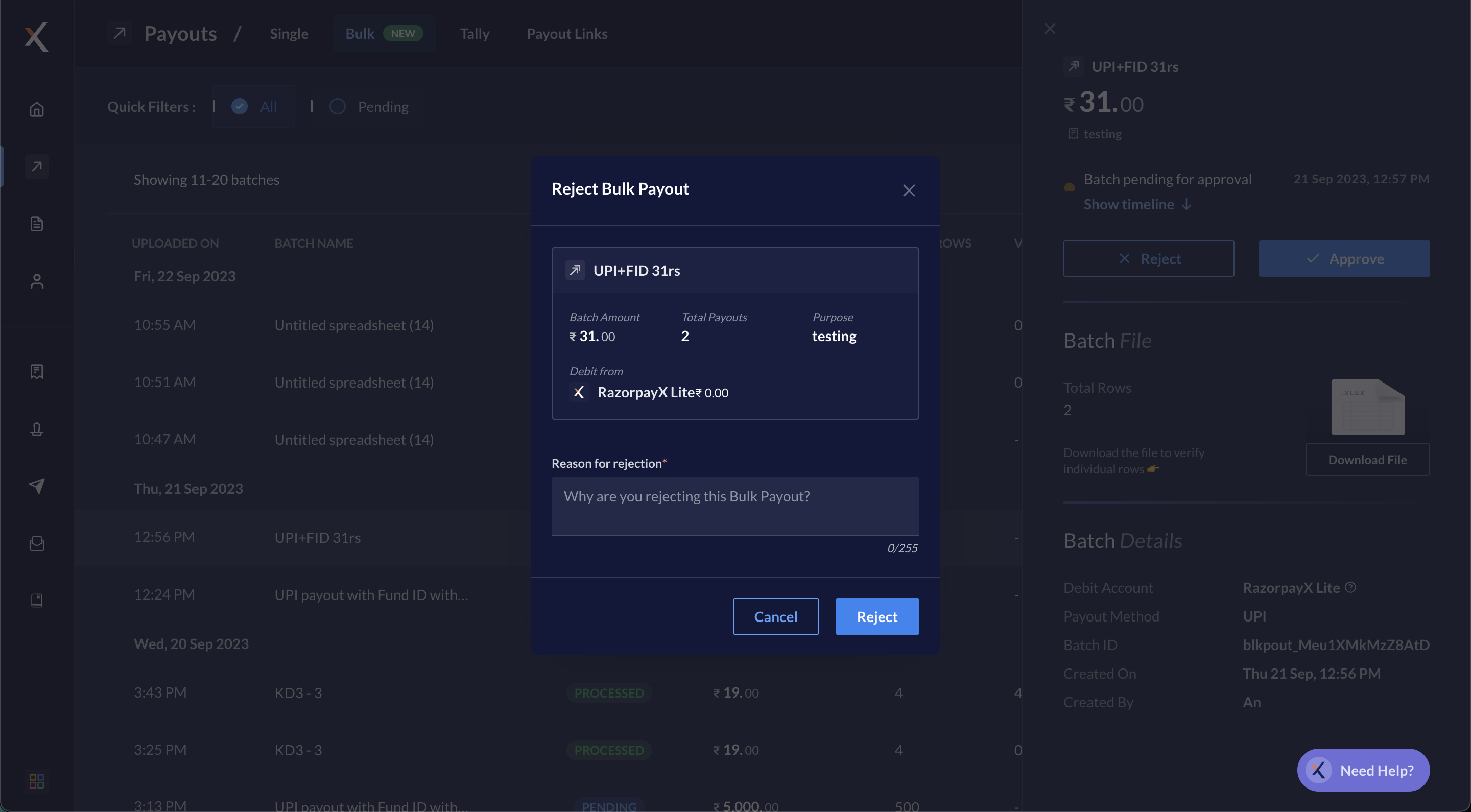Open the Need Help chat widget
This screenshot has width=1471, height=812.
pos(1363,770)
